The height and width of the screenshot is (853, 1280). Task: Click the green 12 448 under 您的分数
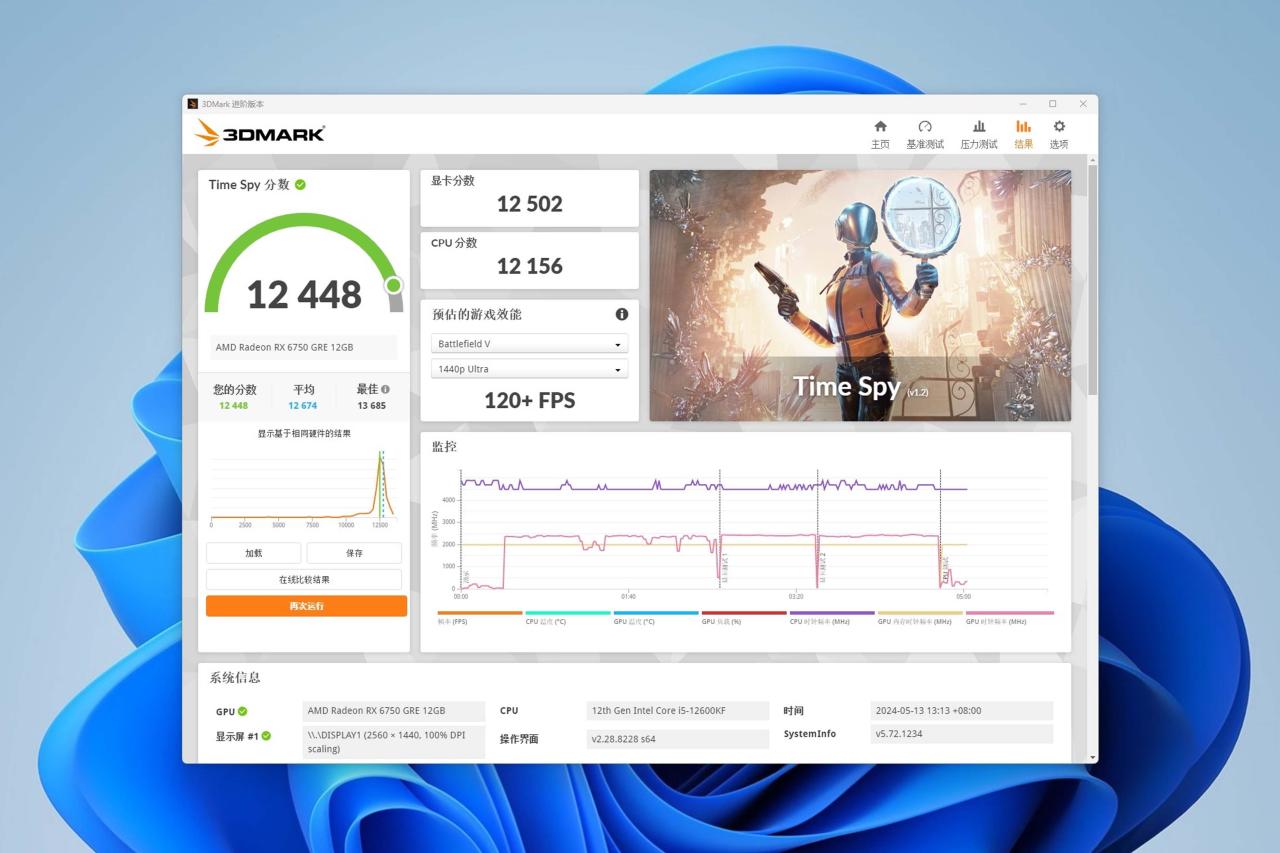coord(233,405)
